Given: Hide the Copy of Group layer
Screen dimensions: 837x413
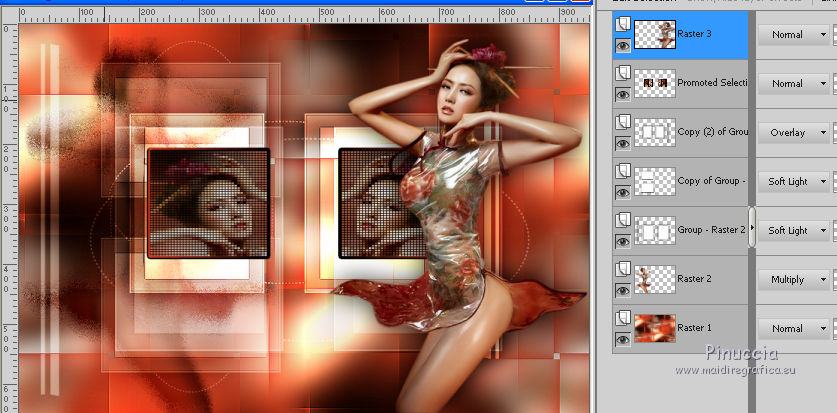Looking at the screenshot, I should pos(623,193).
